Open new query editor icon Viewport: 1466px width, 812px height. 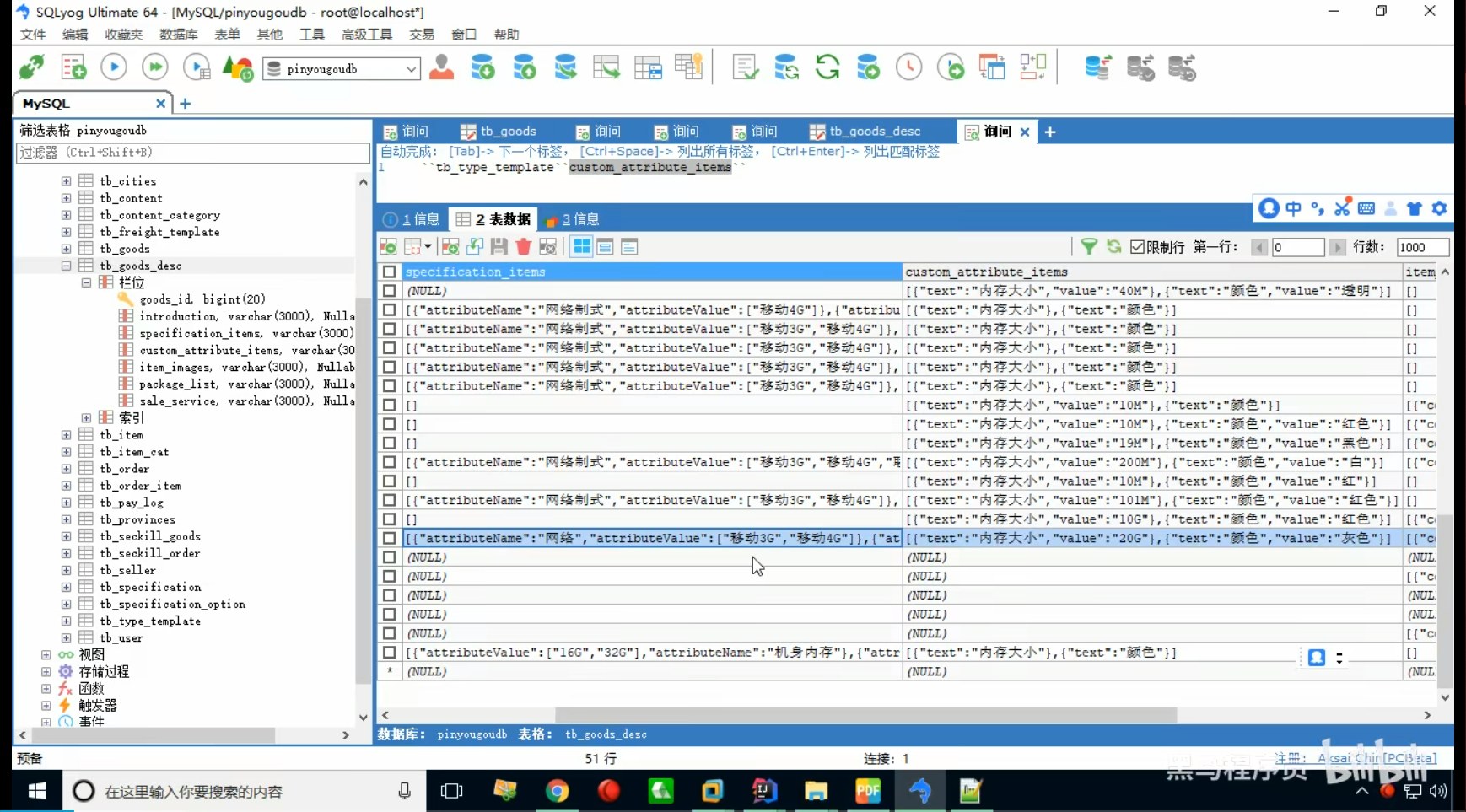(73, 67)
